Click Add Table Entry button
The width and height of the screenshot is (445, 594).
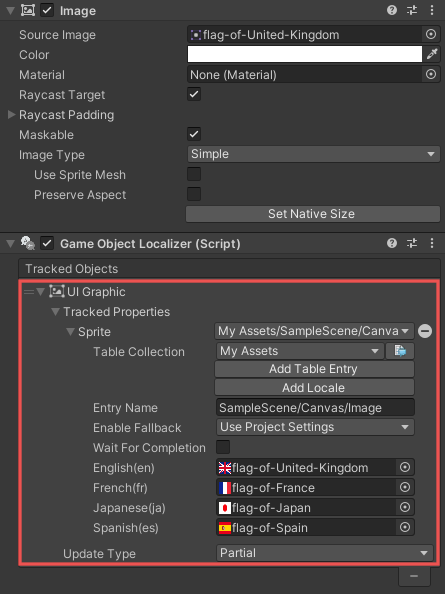tap(314, 369)
